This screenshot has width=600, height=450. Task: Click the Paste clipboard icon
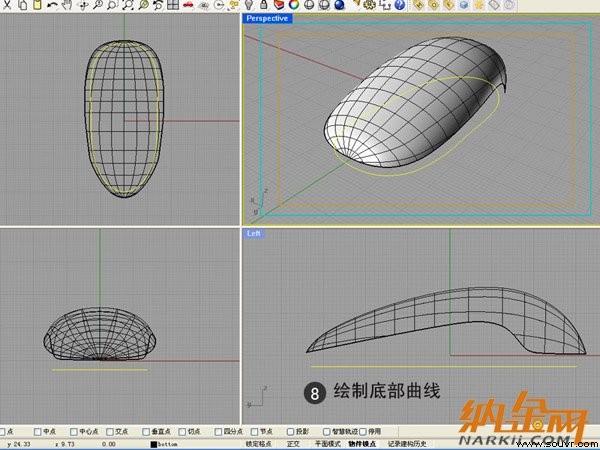point(37,5)
